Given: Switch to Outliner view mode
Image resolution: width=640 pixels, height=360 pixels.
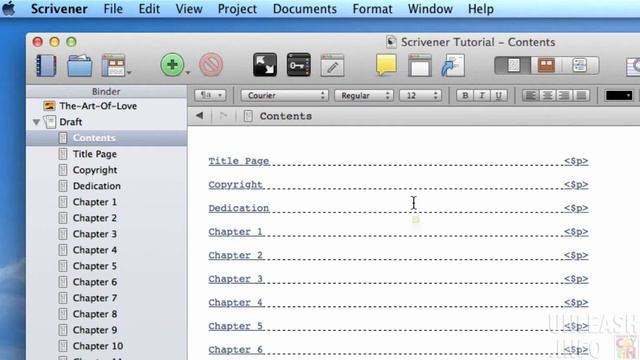Looking at the screenshot, I should [x=580, y=65].
